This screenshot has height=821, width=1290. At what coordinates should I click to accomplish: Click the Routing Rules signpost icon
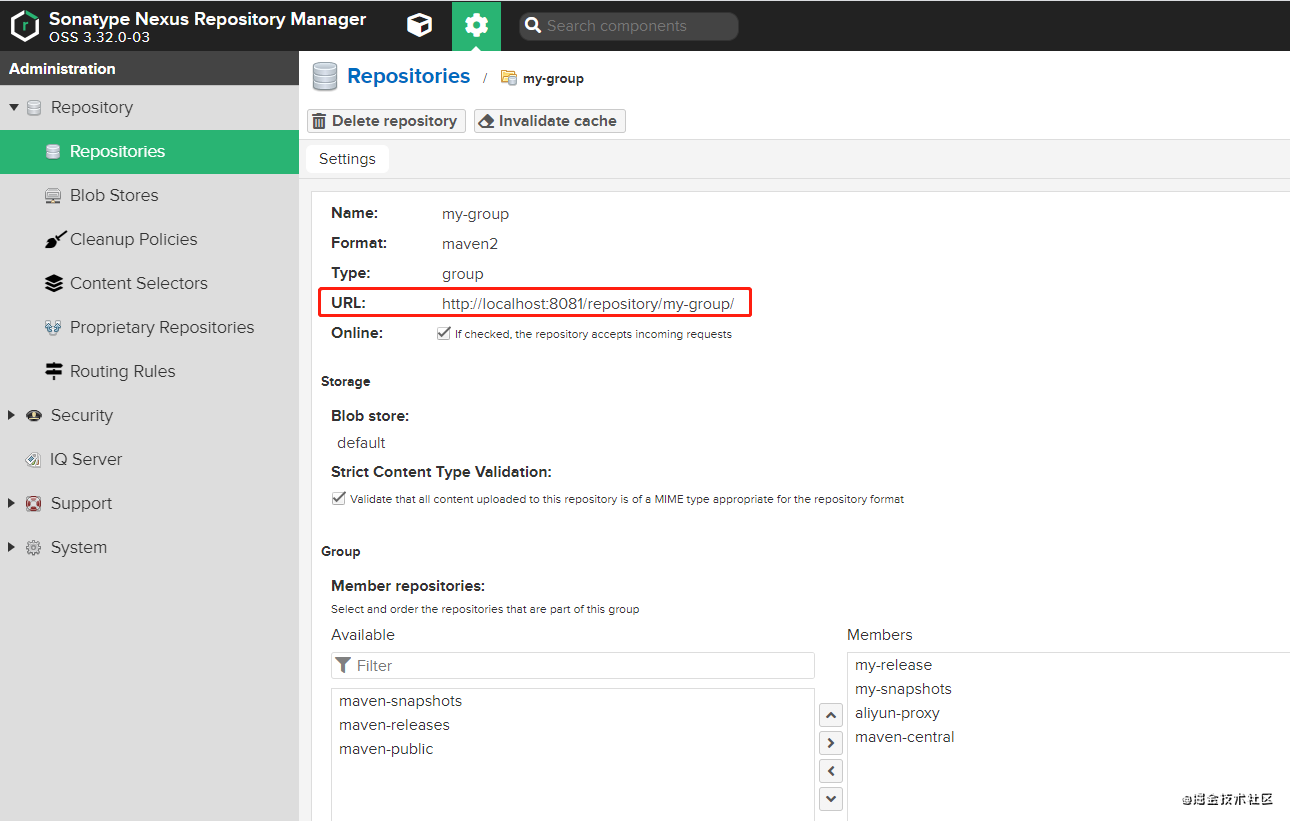54,372
